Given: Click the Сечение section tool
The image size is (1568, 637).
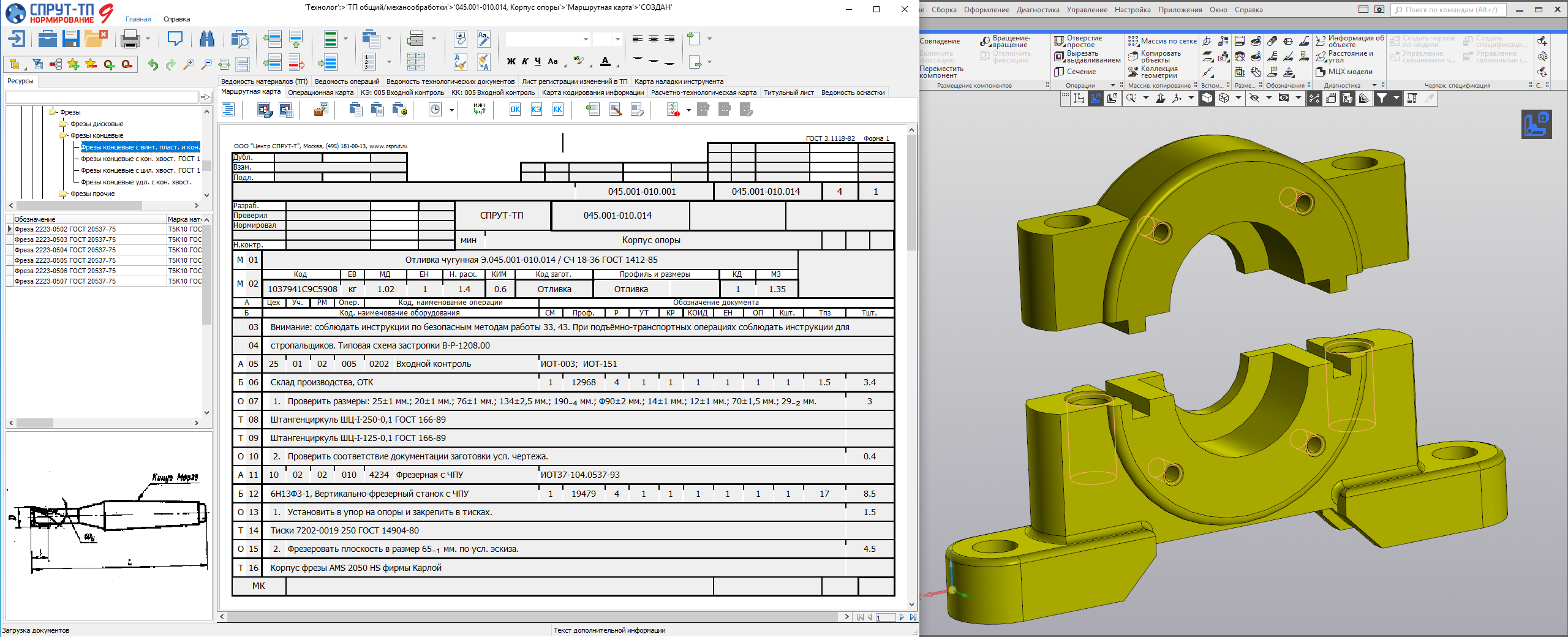Looking at the screenshot, I should click(x=1076, y=72).
